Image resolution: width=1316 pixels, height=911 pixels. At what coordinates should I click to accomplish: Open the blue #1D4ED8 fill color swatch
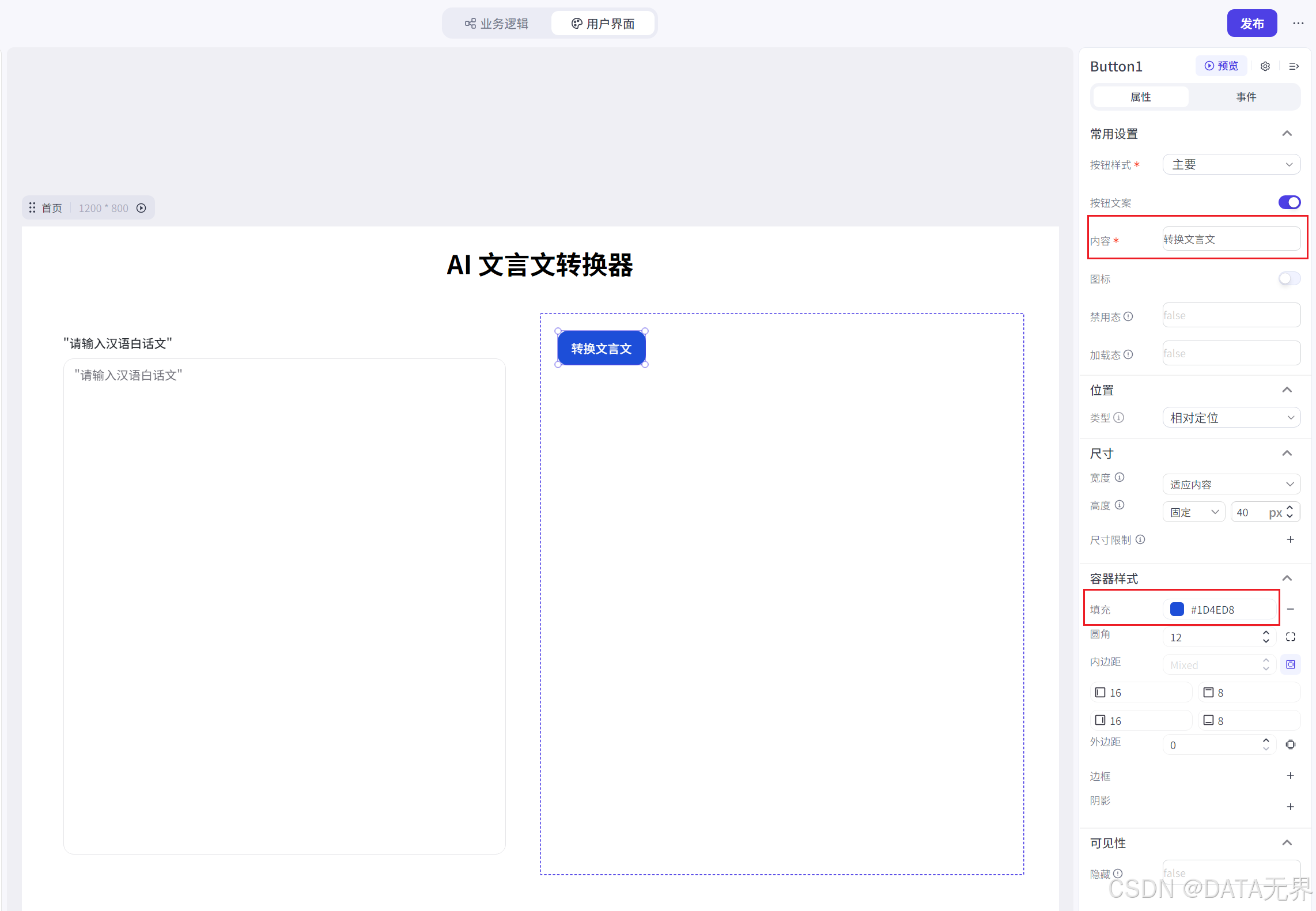(1177, 610)
